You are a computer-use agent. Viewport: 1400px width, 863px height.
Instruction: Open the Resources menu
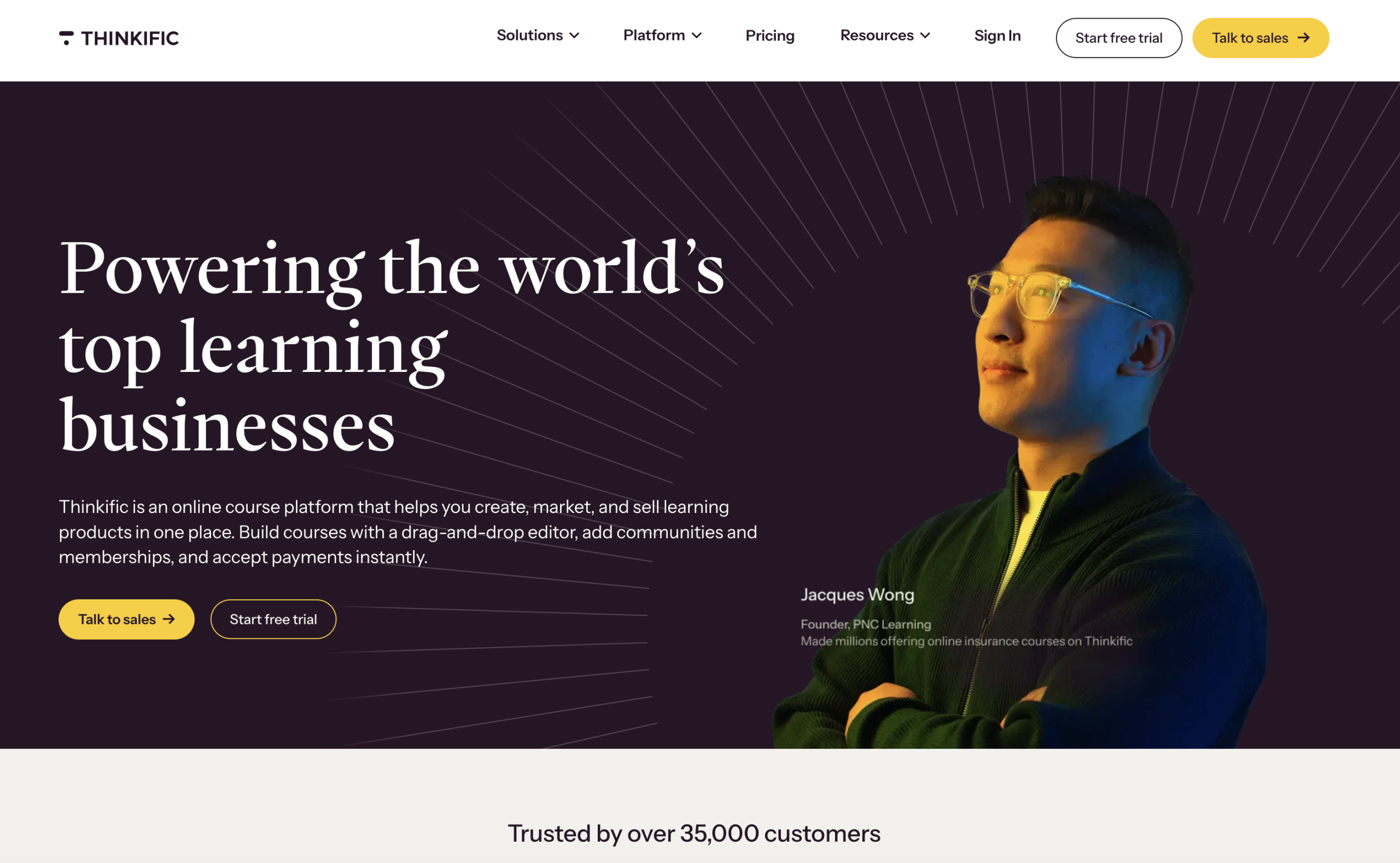click(x=886, y=36)
